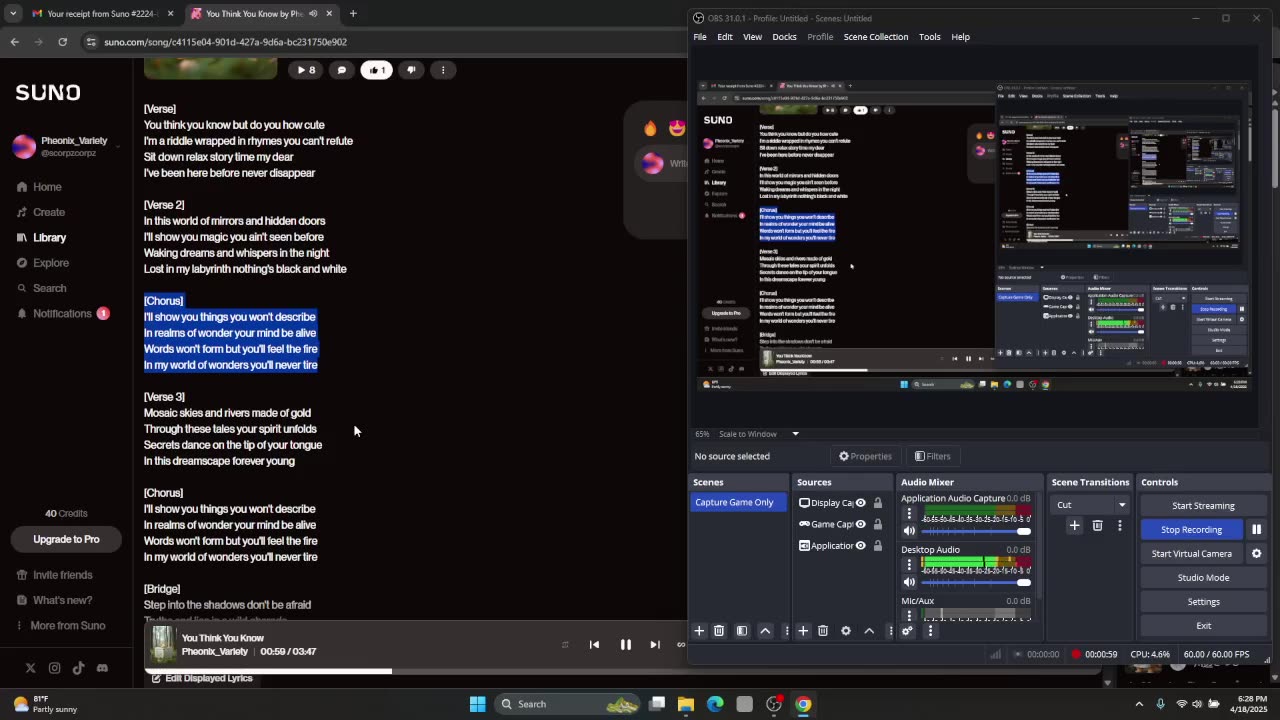Open source properties gear in Sources dock
The image size is (1280, 720).
pyautogui.click(x=846, y=631)
